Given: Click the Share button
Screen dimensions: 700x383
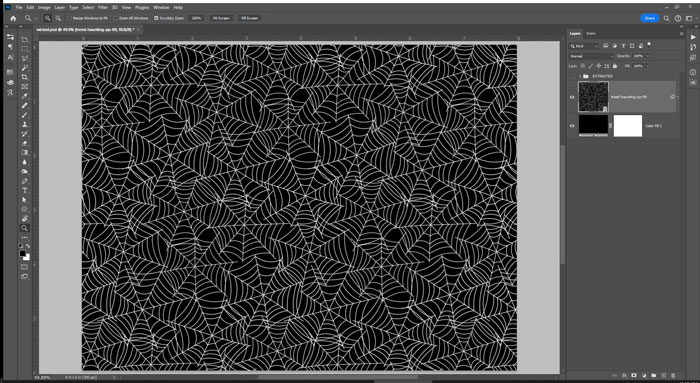Looking at the screenshot, I should point(650,18).
